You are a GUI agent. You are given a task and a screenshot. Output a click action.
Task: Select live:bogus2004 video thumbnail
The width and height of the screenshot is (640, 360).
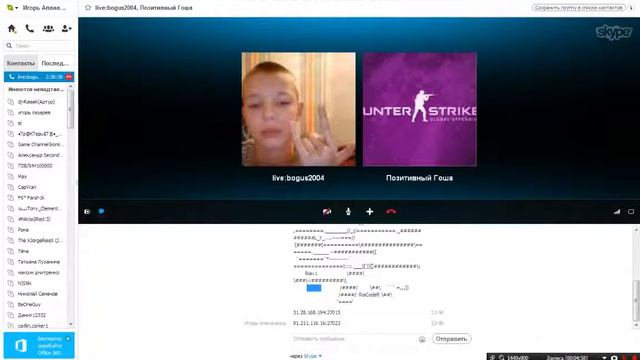[x=298, y=109]
